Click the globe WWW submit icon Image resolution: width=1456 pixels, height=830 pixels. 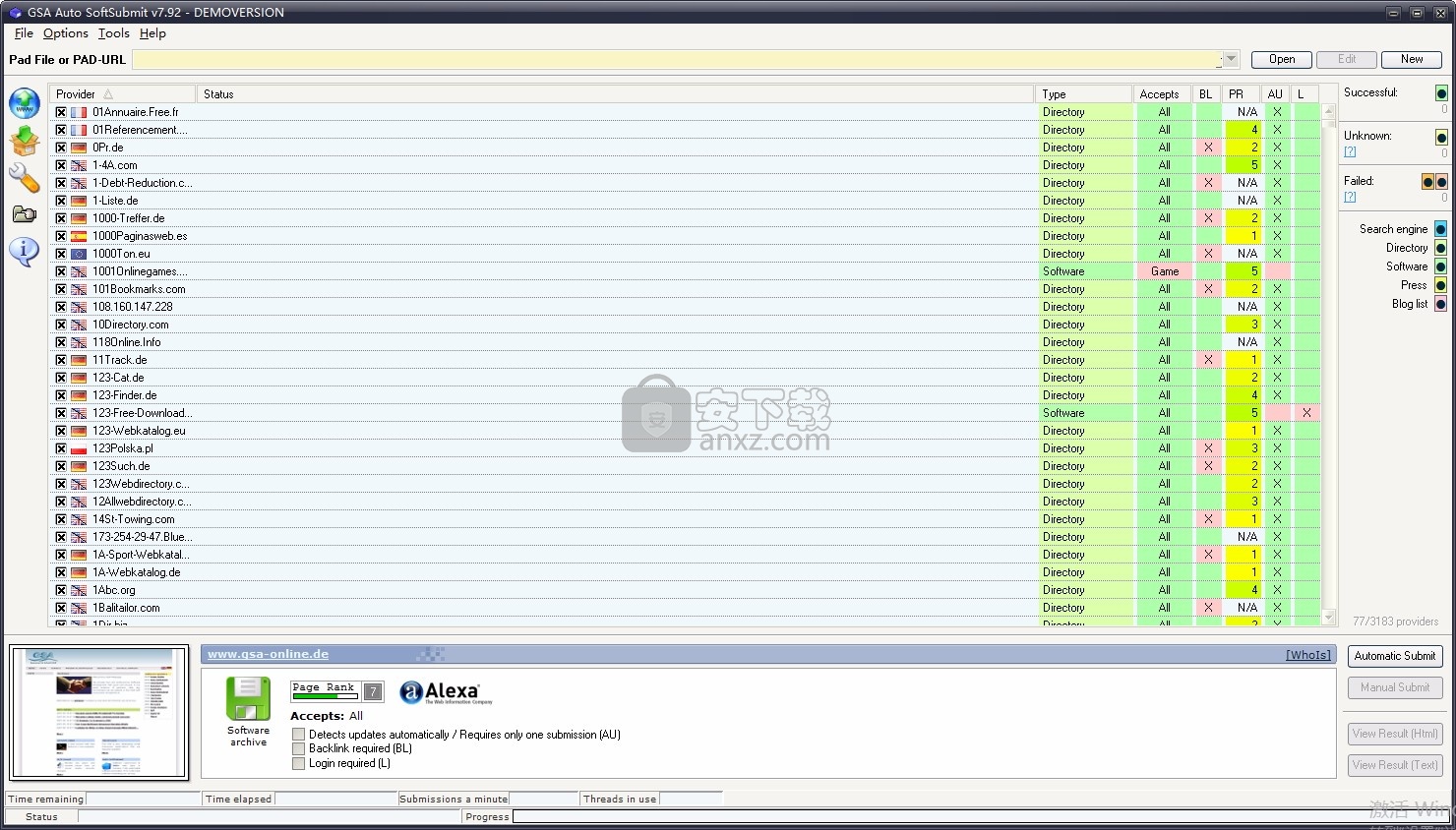[25, 103]
